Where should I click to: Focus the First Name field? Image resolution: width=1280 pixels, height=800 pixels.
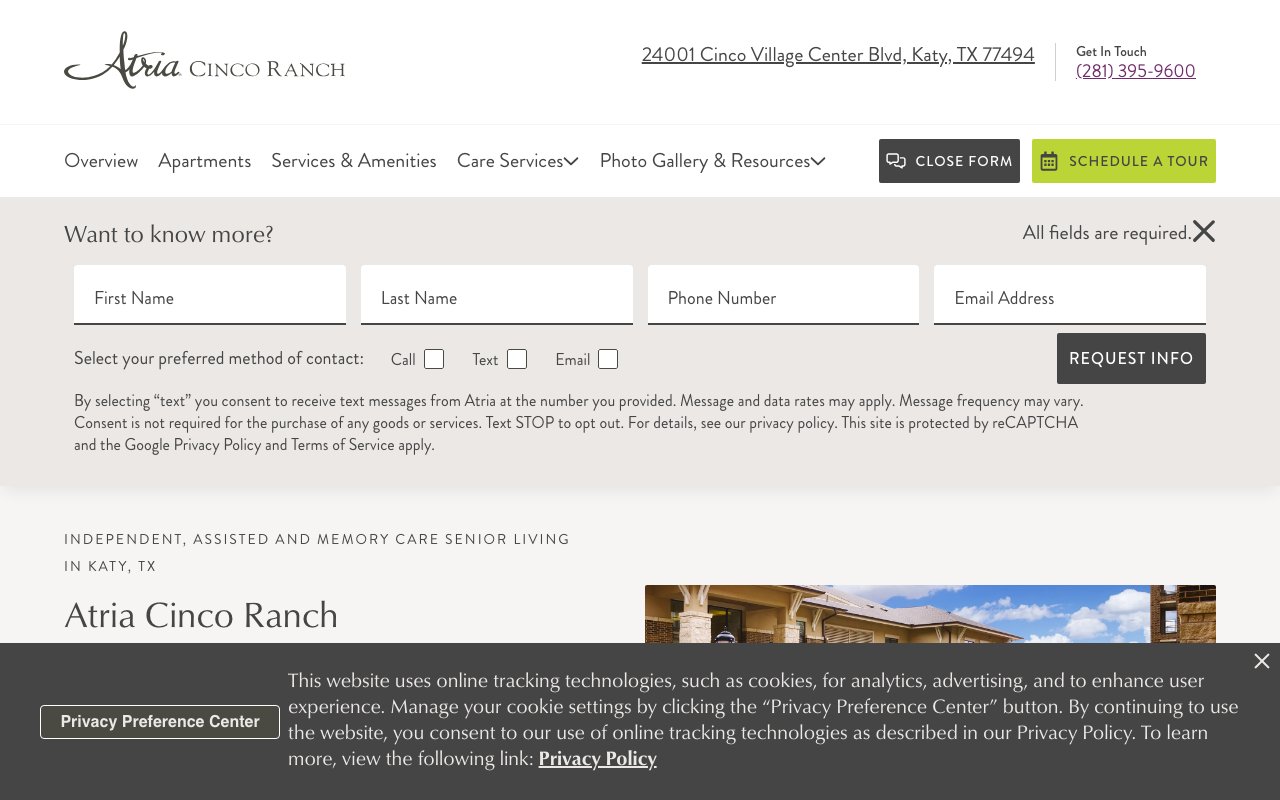pos(210,295)
